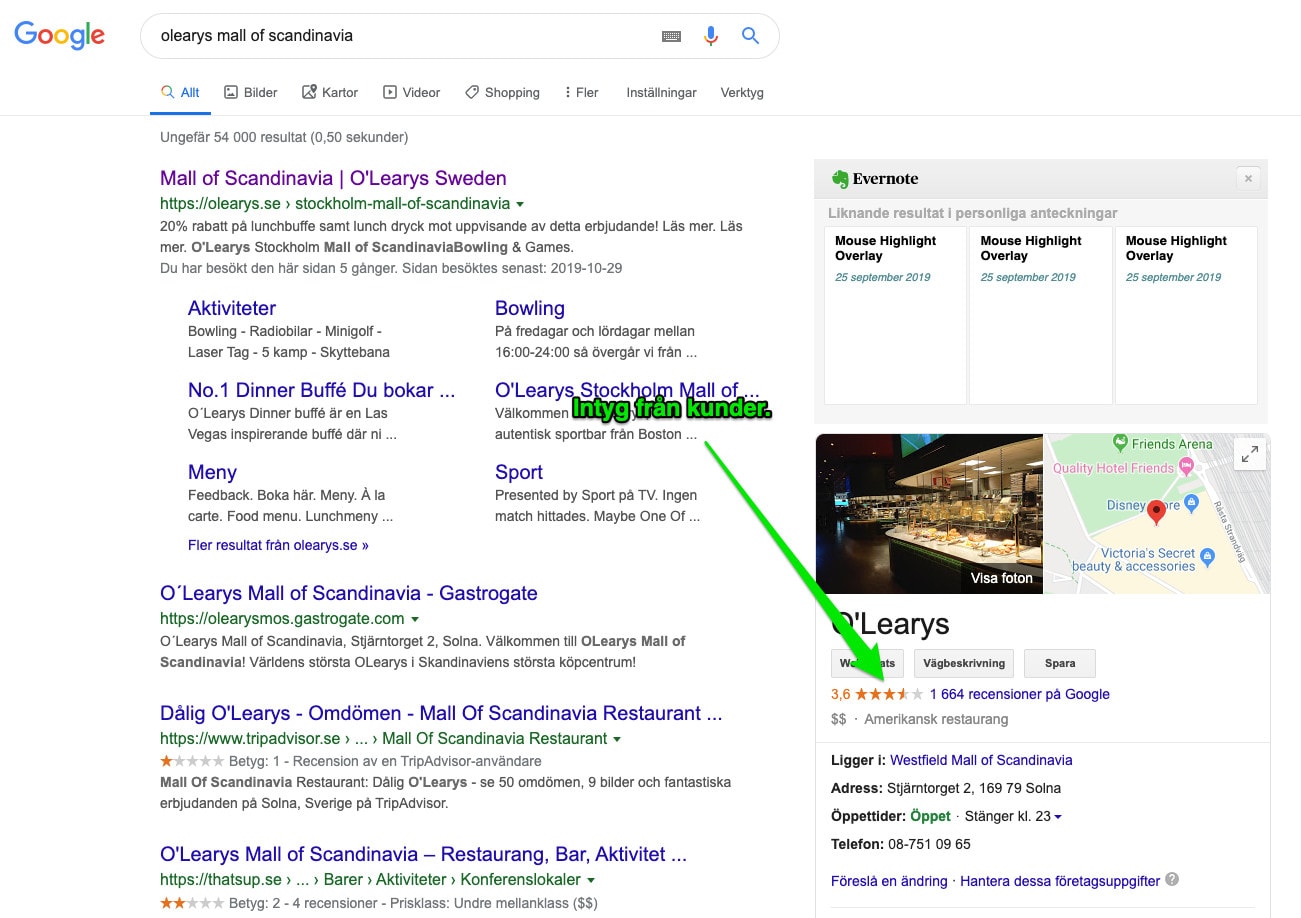Click Föreslå en ändring link

[x=889, y=881]
